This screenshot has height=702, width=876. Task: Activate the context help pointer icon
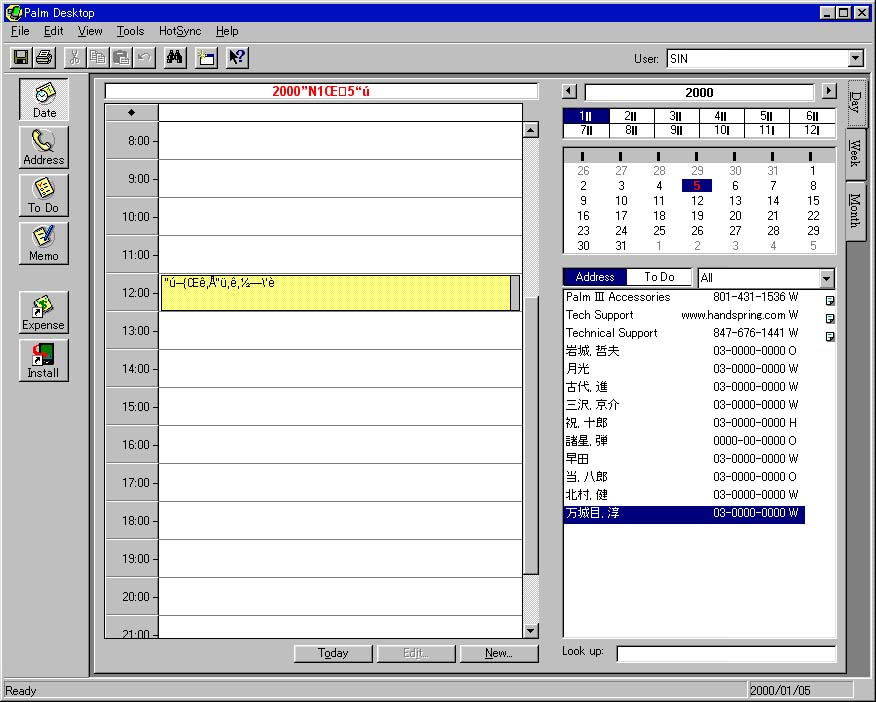click(x=237, y=58)
